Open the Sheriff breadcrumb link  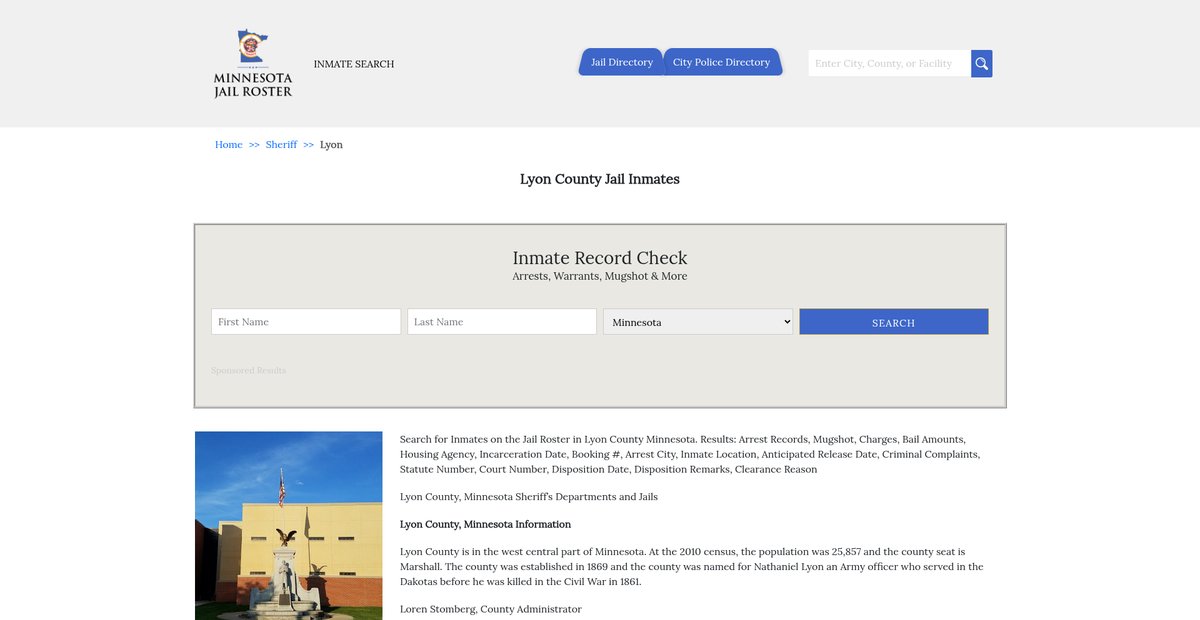click(x=281, y=145)
